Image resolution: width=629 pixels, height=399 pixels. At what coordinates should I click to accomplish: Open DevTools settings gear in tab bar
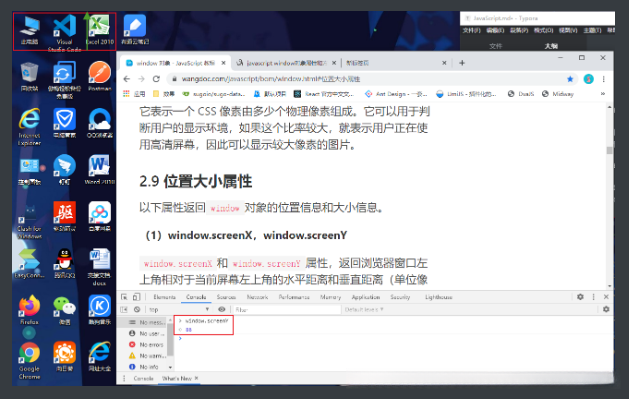[580, 297]
